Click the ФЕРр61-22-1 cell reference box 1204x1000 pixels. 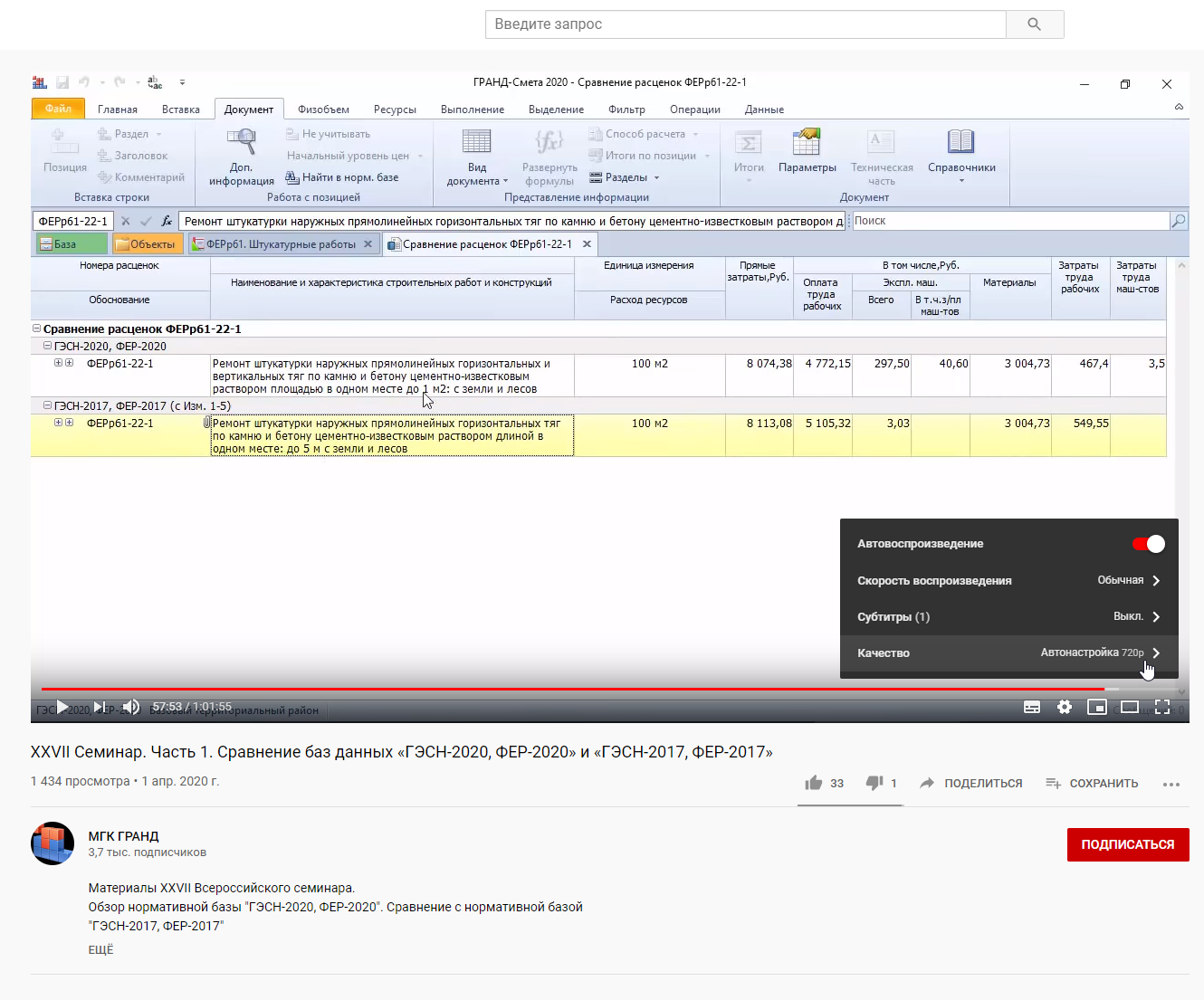(73, 221)
